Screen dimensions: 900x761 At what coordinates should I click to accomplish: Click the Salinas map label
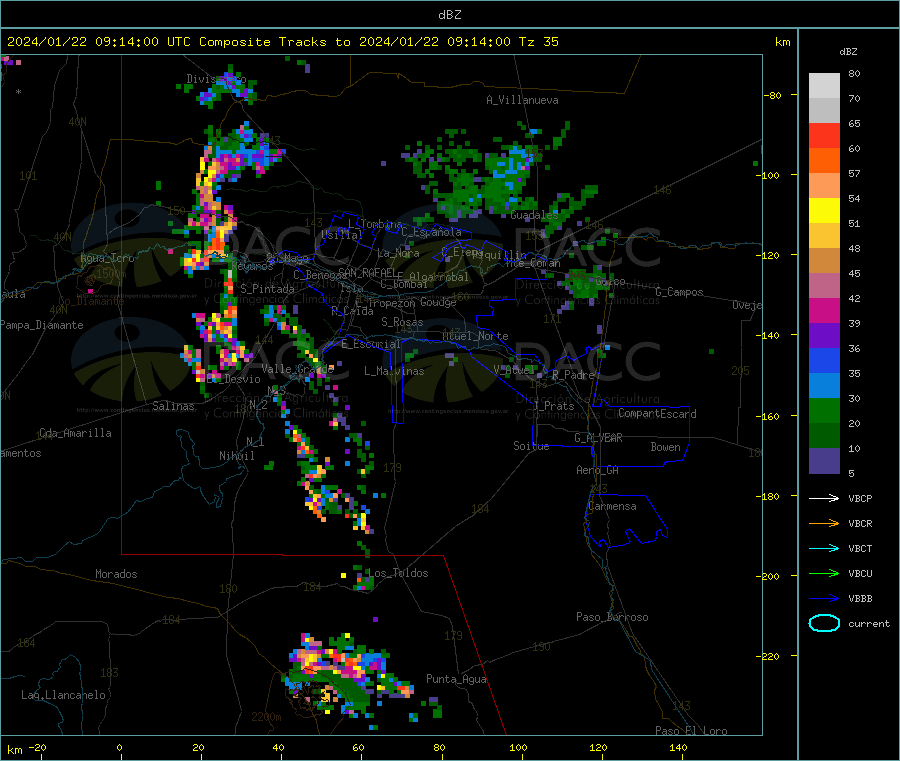tap(173, 406)
